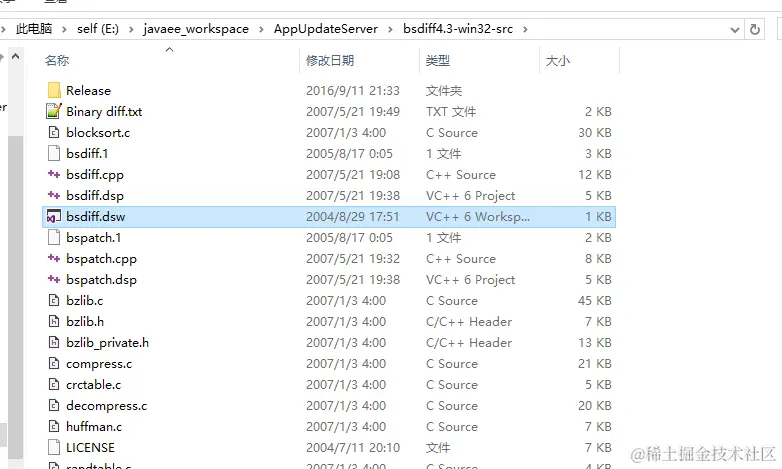Image resolution: width=782 pixels, height=469 pixels.
Task: Sort by 大小 column header
Action: pos(558,60)
